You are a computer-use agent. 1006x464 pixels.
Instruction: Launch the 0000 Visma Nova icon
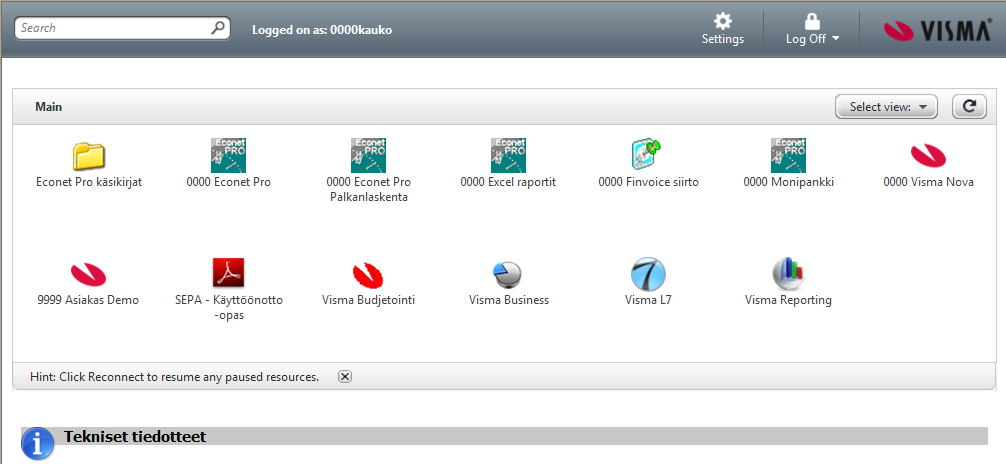[x=928, y=155]
